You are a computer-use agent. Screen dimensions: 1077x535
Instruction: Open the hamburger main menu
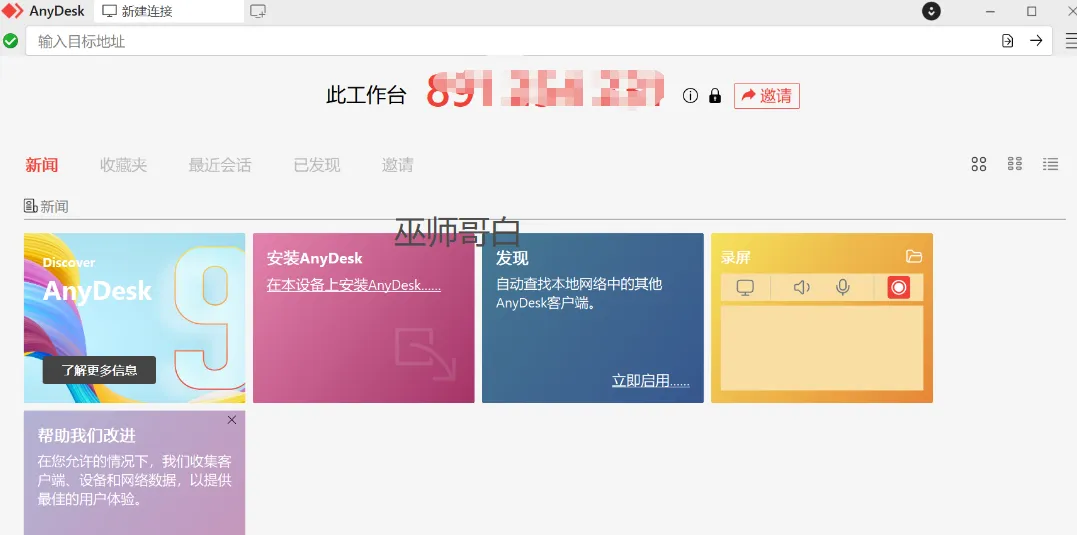[1071, 41]
